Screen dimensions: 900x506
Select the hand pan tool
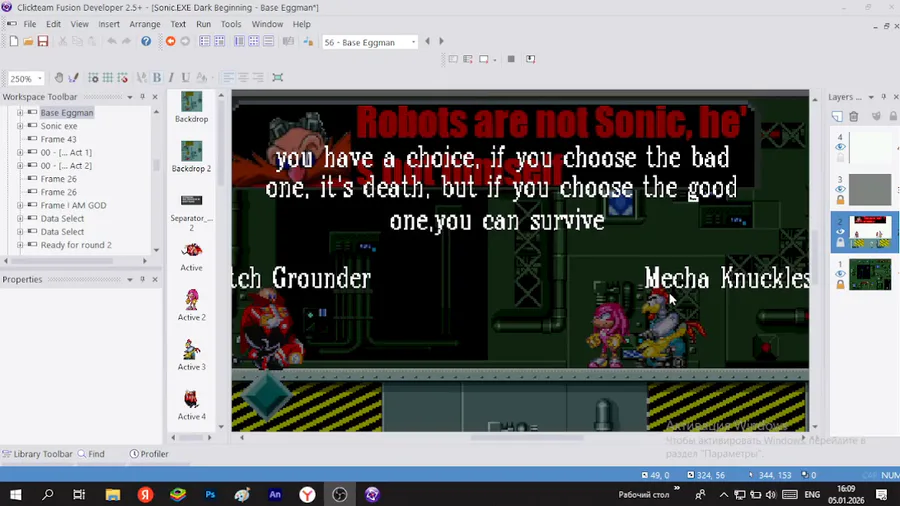pos(59,77)
